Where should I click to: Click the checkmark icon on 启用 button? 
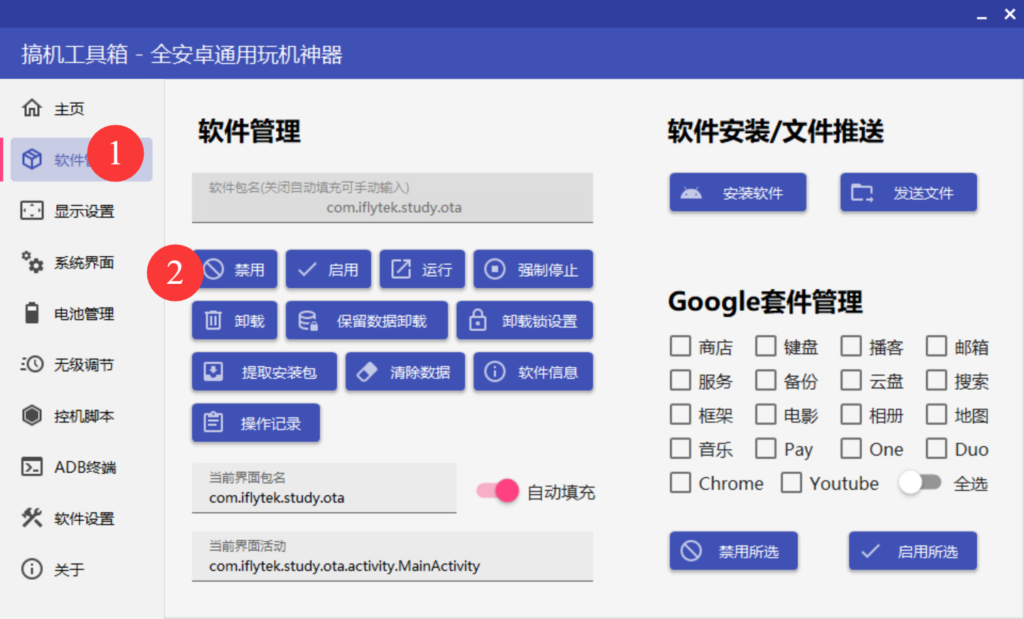(x=307, y=269)
